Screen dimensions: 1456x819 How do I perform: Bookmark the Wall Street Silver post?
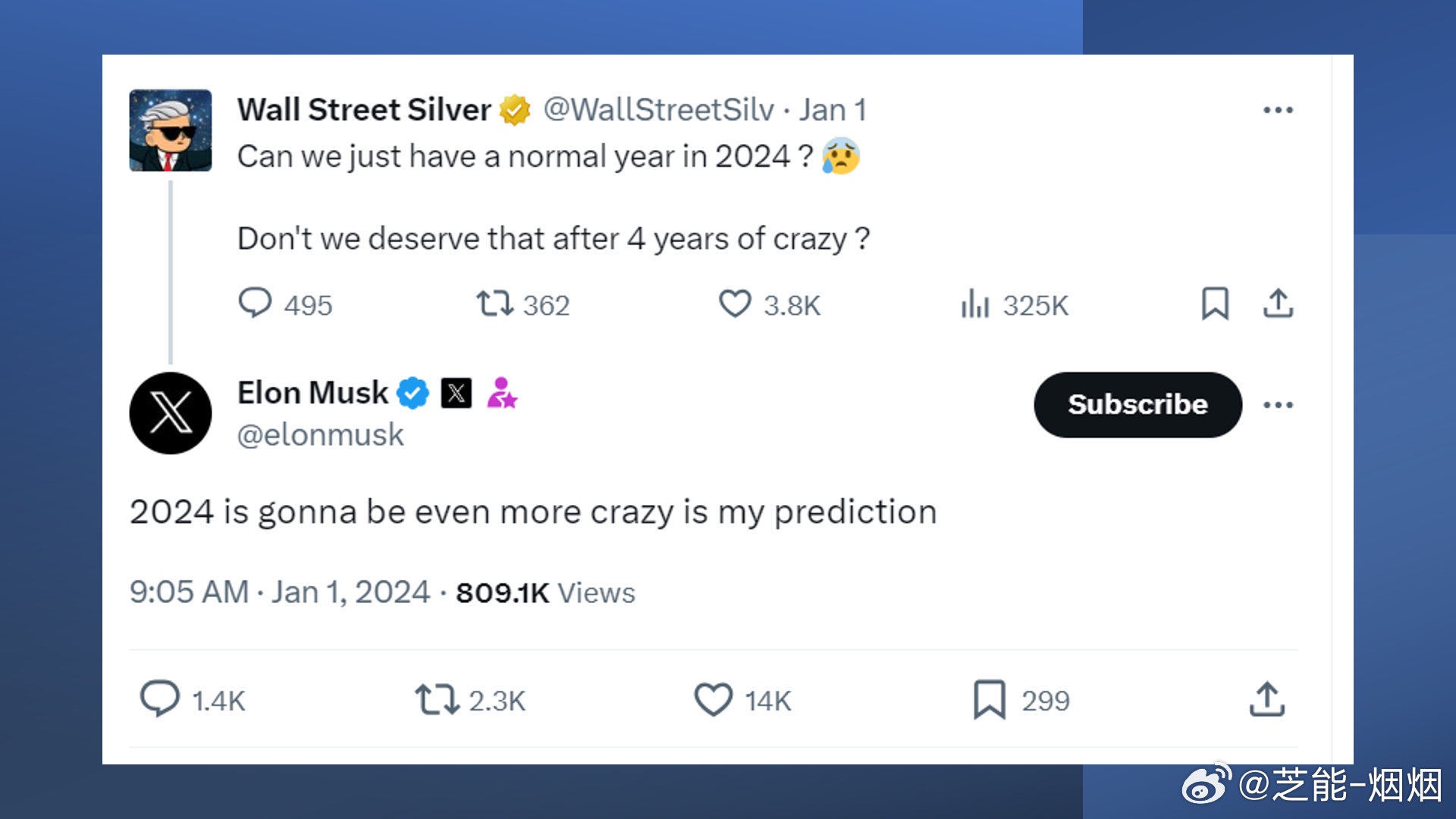(1215, 303)
